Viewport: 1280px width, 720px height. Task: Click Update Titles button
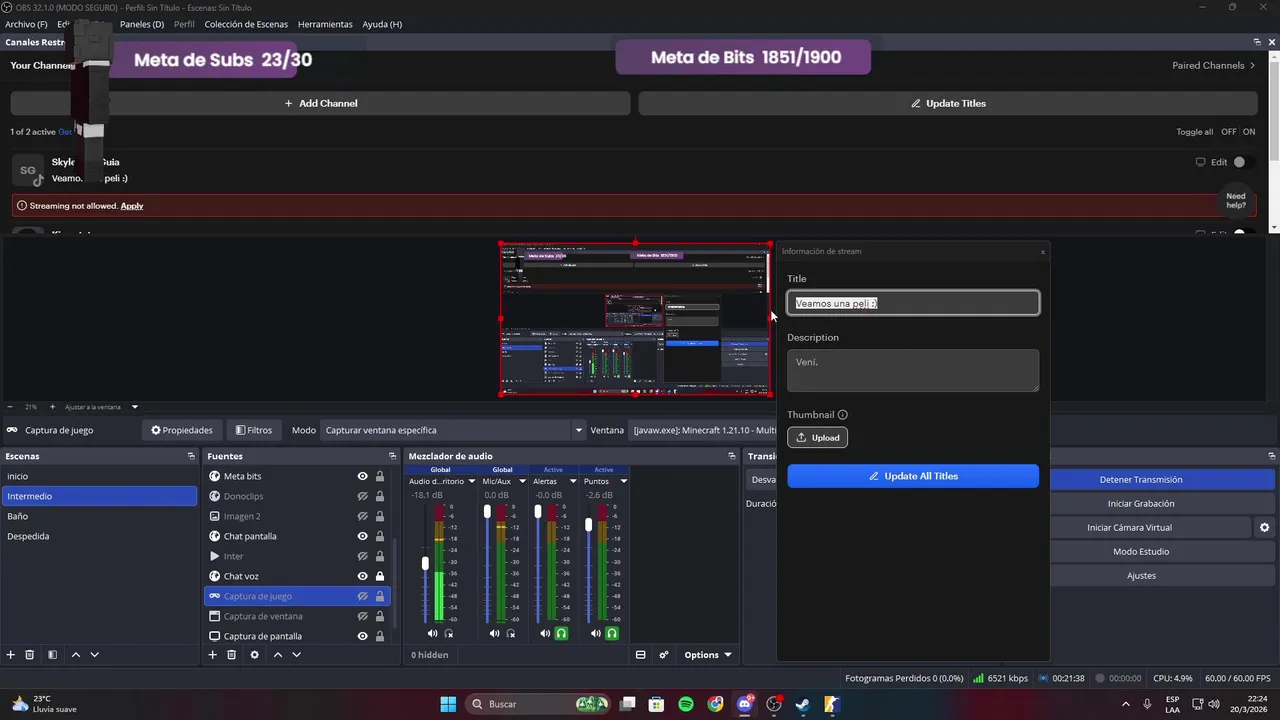(x=948, y=103)
